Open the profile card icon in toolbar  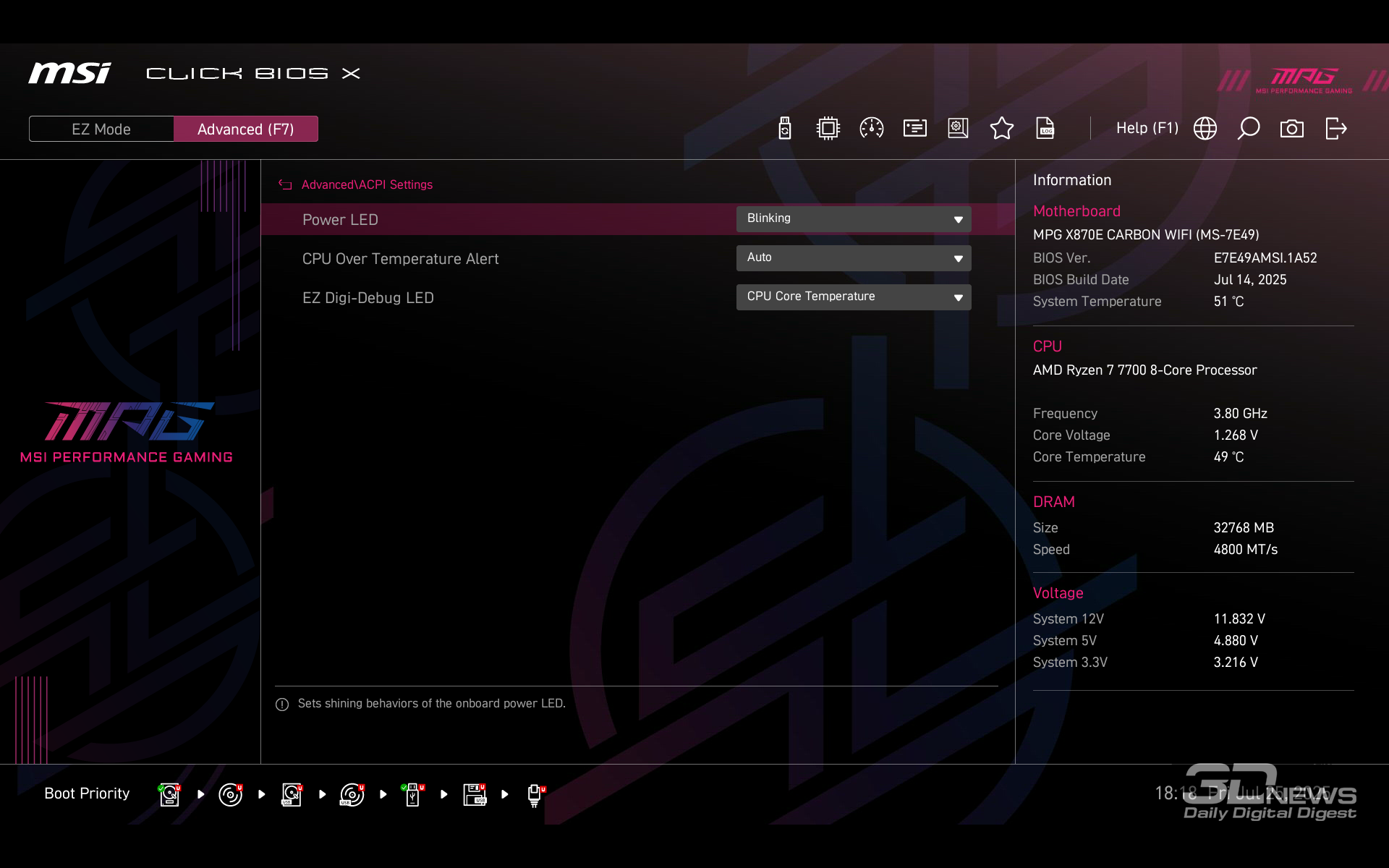point(915,129)
